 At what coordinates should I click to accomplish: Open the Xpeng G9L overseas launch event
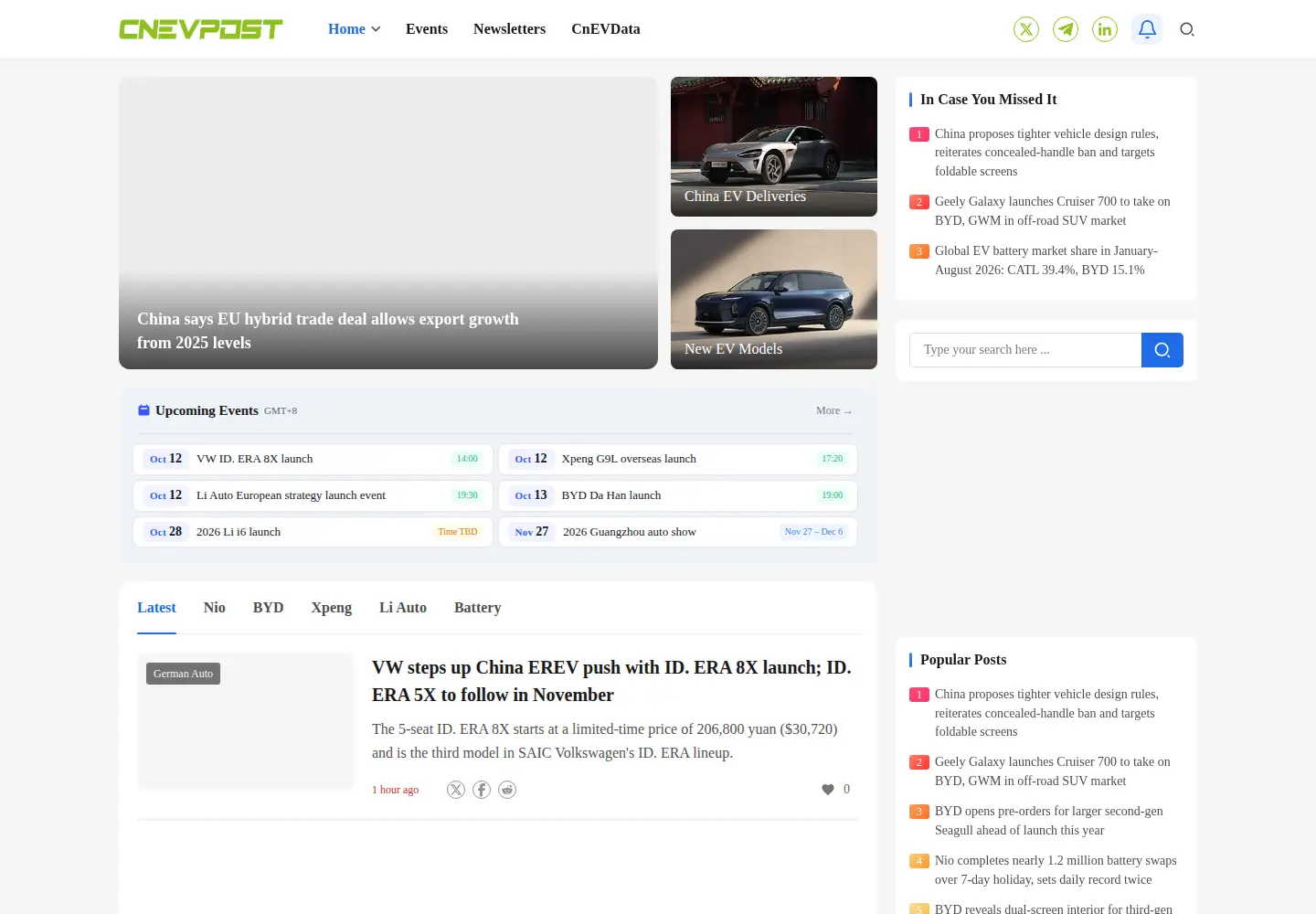pos(678,459)
